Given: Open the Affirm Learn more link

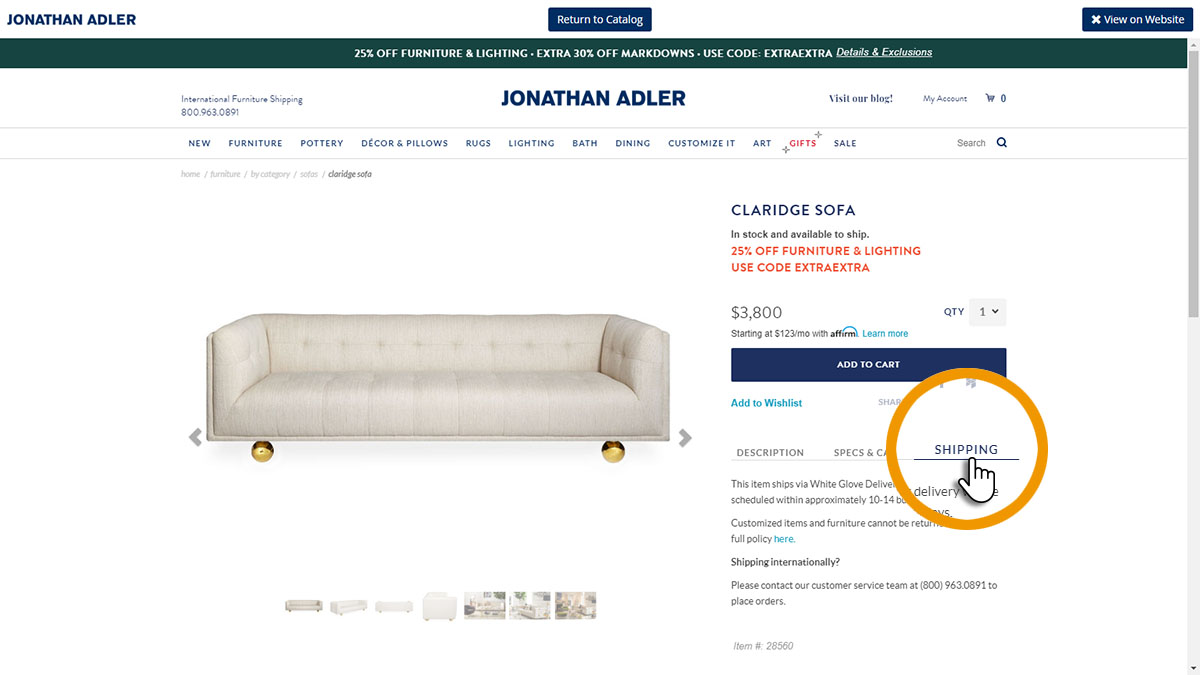Looking at the screenshot, I should (885, 333).
